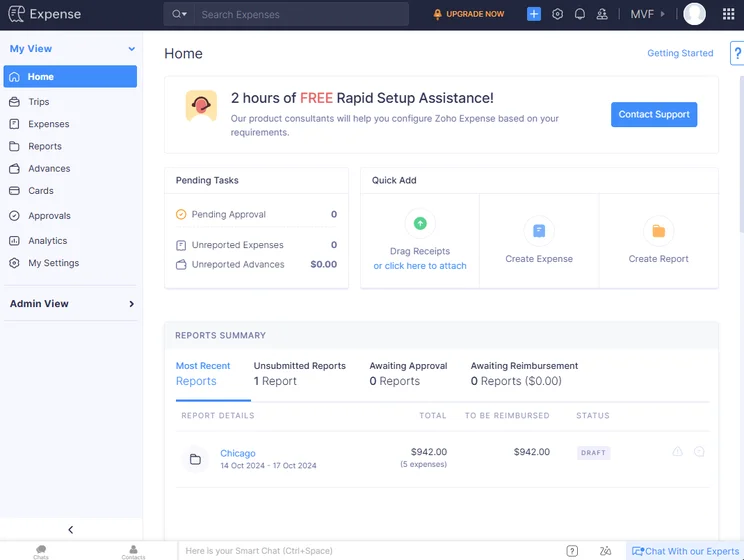The height and width of the screenshot is (560, 744).
Task: Click the blue plus quick-create icon
Action: point(534,14)
